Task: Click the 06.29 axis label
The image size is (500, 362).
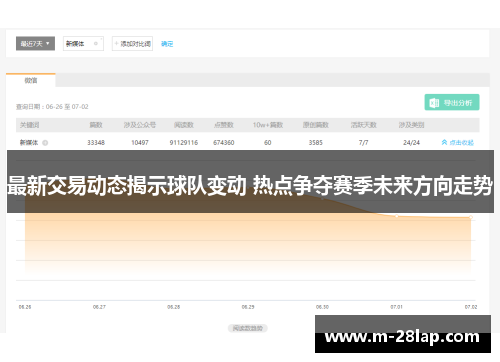Action: (248, 307)
